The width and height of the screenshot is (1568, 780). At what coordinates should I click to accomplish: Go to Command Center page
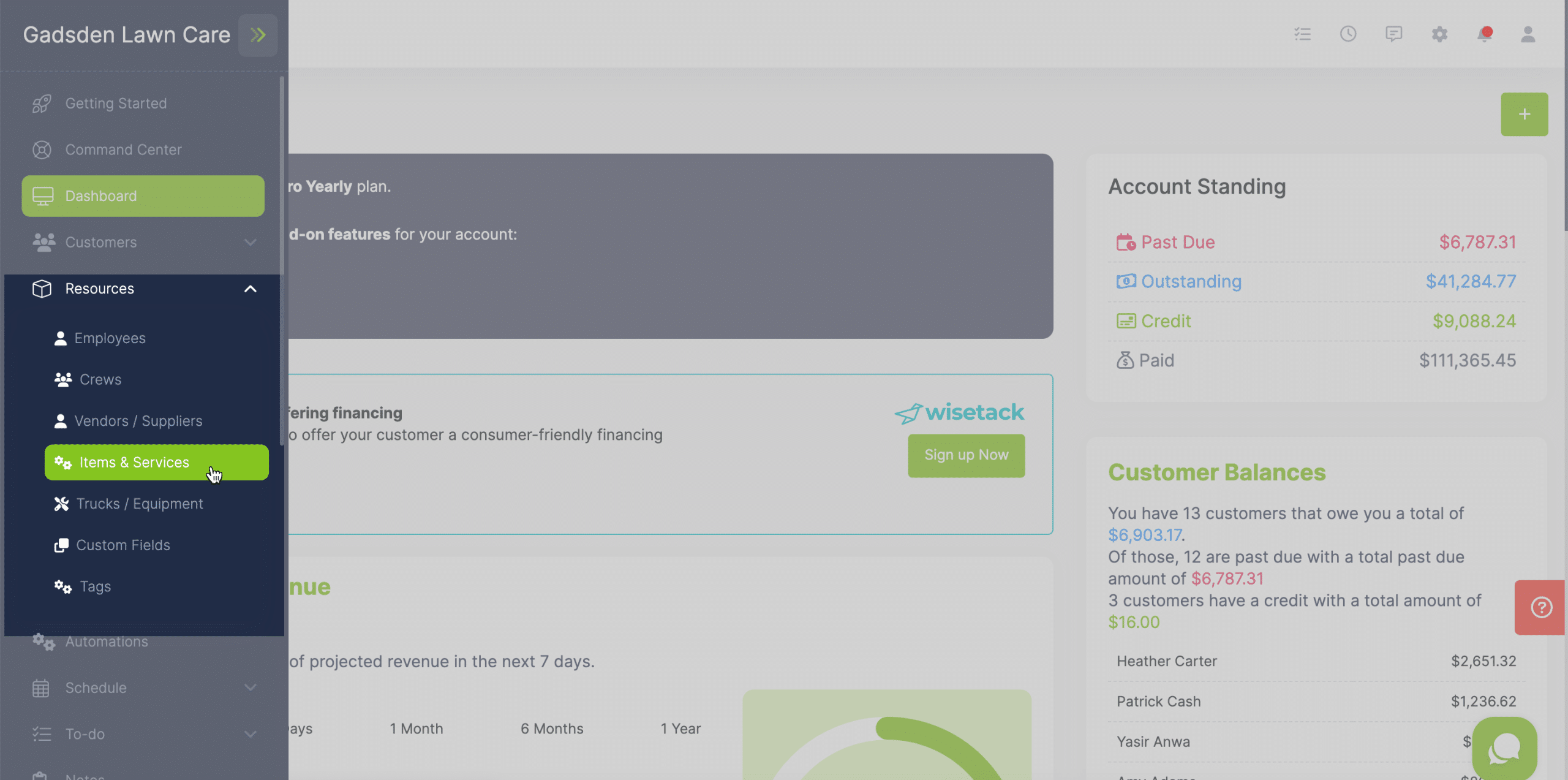143,150
